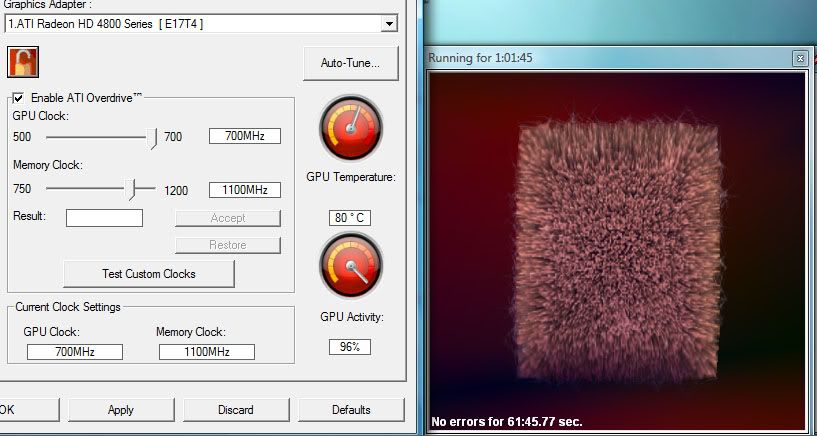Screen dimensions: 817x436
Task: Click the GPU Temperature gauge
Action: point(351,128)
